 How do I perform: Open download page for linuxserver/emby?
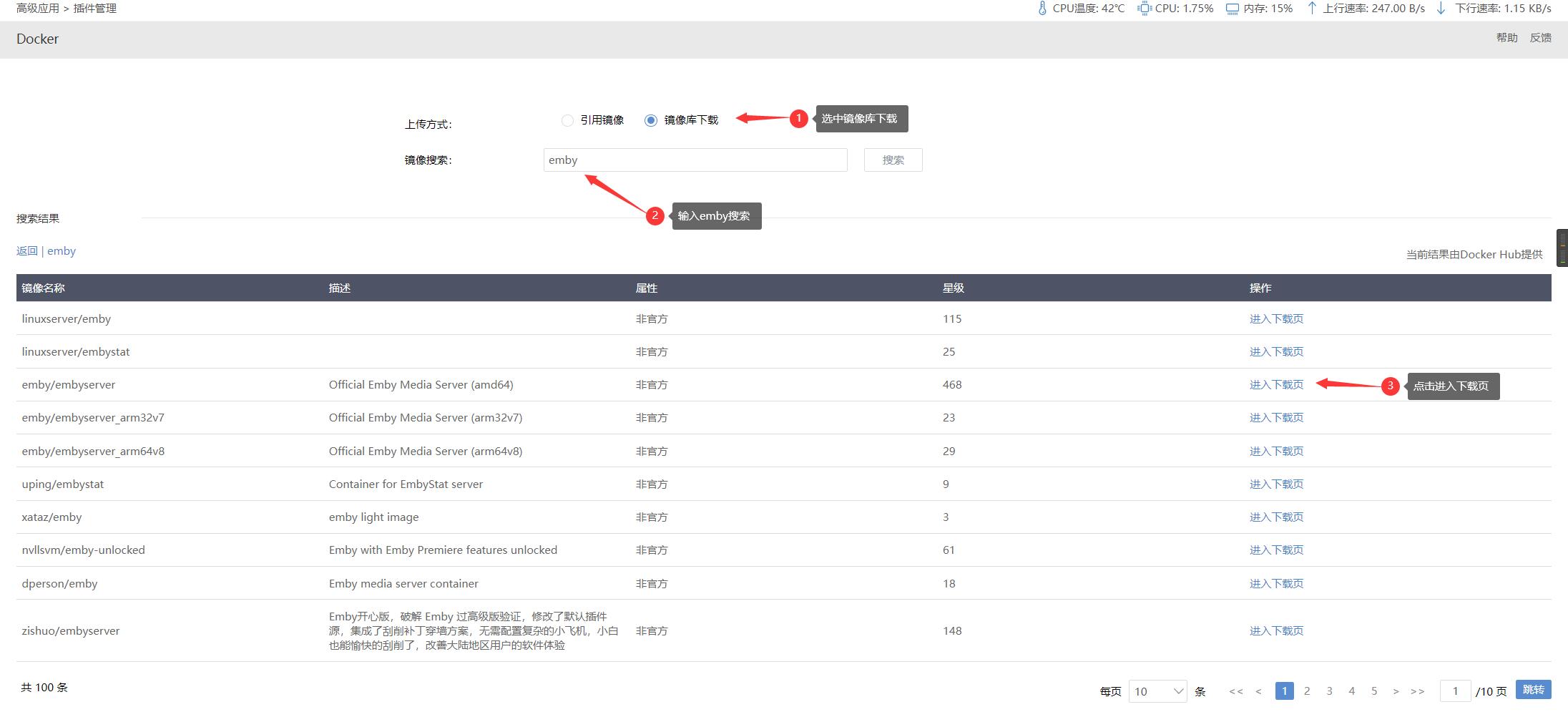click(x=1276, y=318)
